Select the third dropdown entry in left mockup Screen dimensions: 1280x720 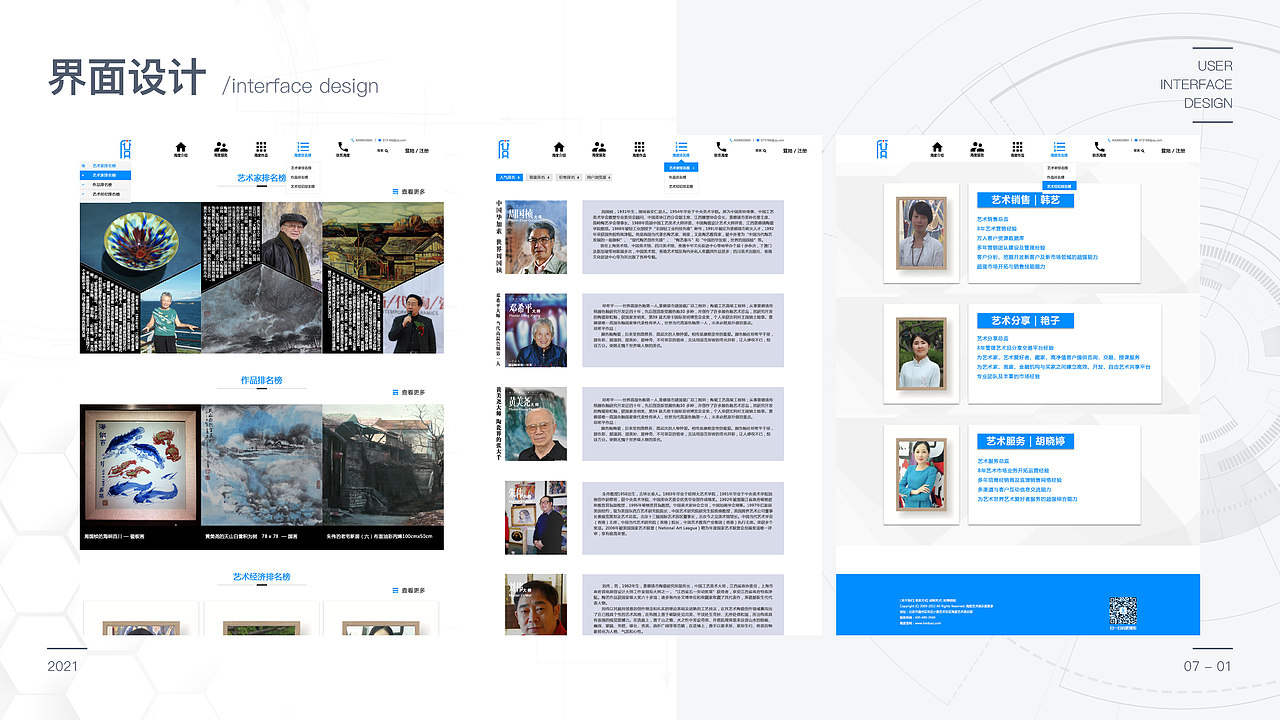(303, 186)
